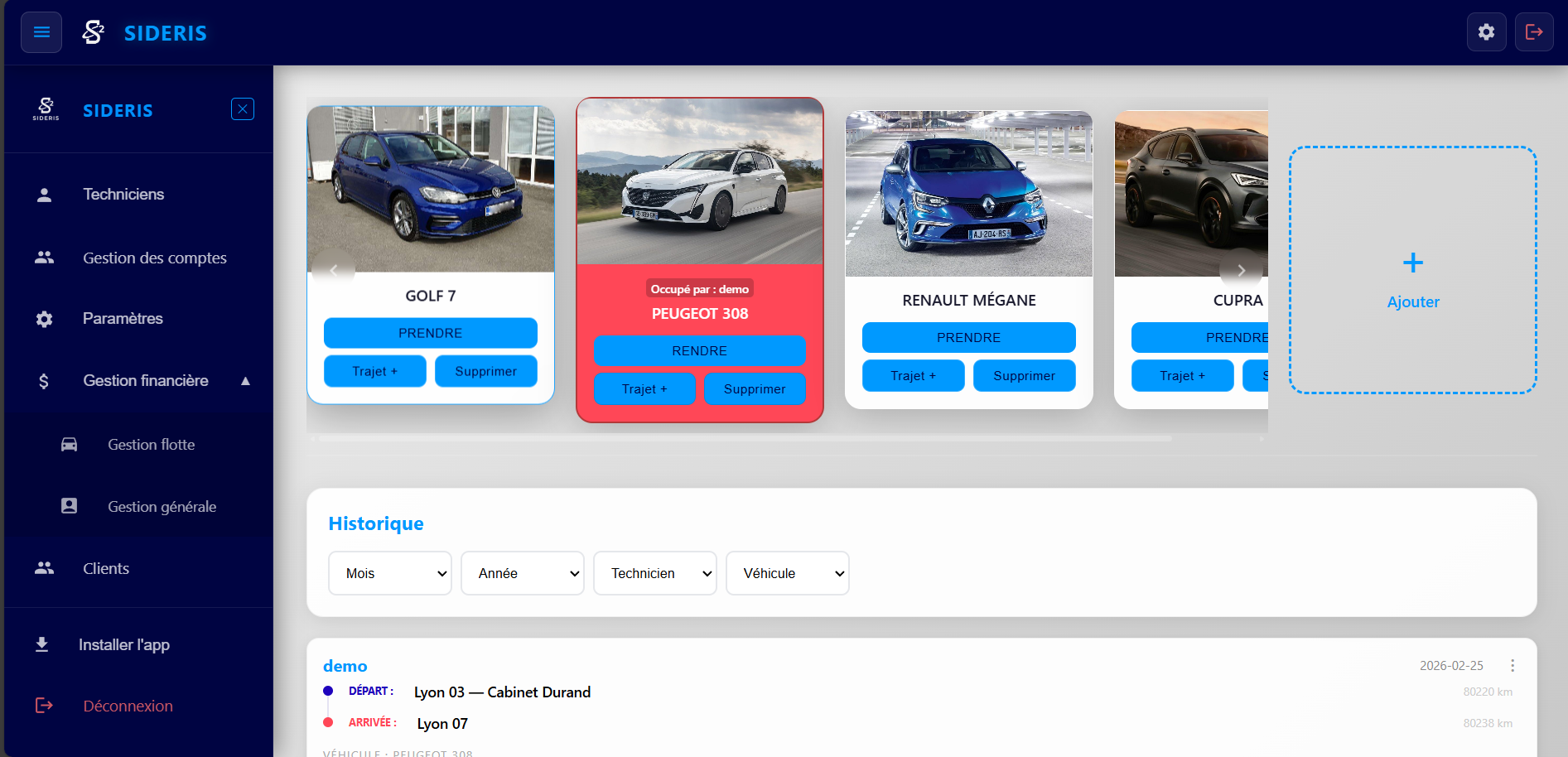Viewport: 1568px width, 757px height.
Task: Click PRENDRE on the Golf 7
Action: (x=430, y=332)
